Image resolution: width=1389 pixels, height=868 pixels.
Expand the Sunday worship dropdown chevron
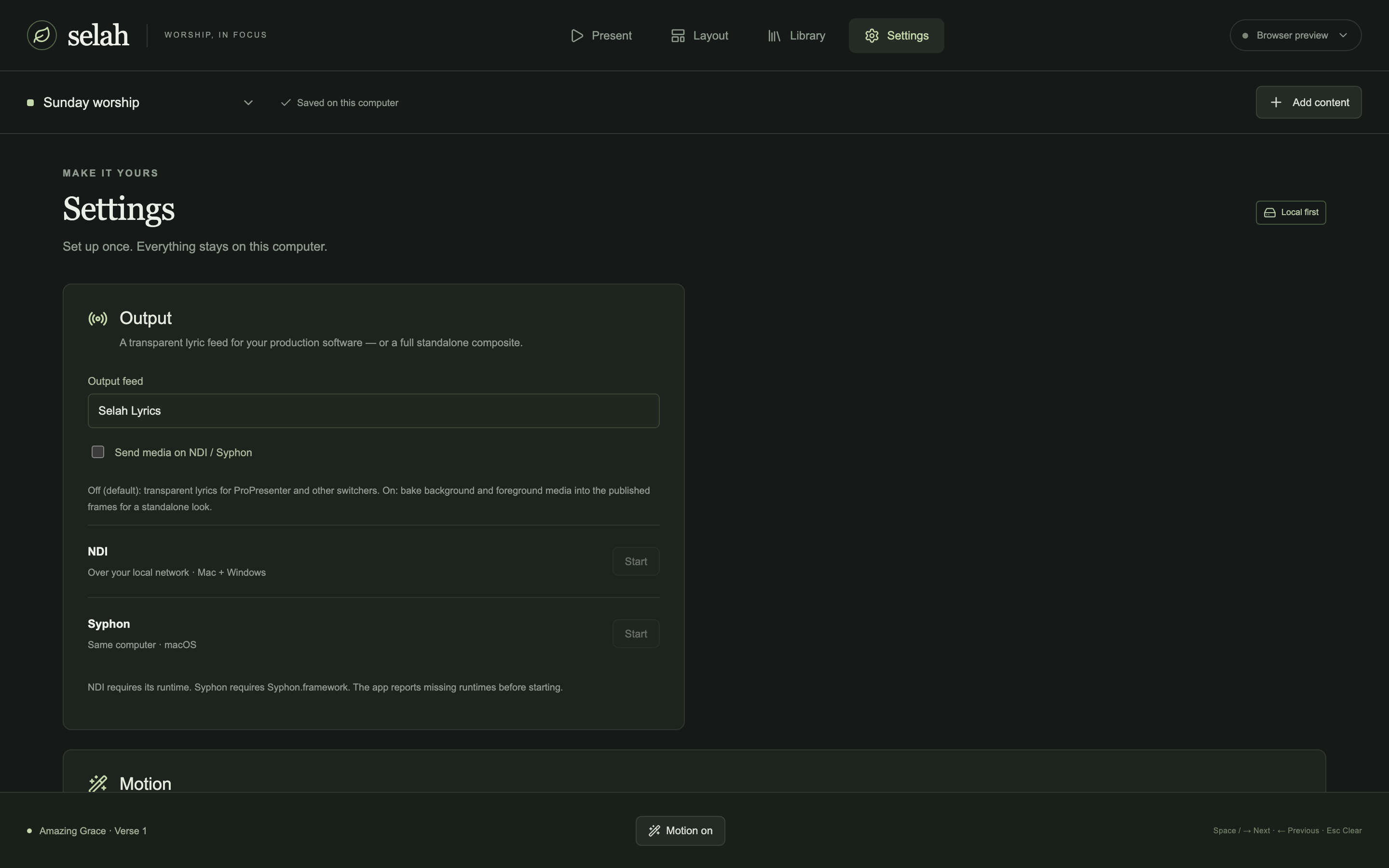248,103
